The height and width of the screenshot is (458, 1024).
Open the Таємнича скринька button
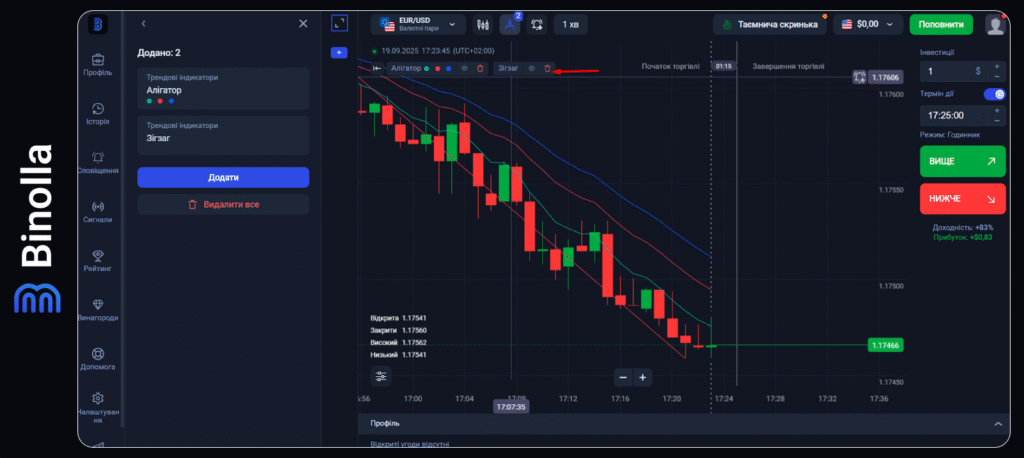[x=769, y=24]
